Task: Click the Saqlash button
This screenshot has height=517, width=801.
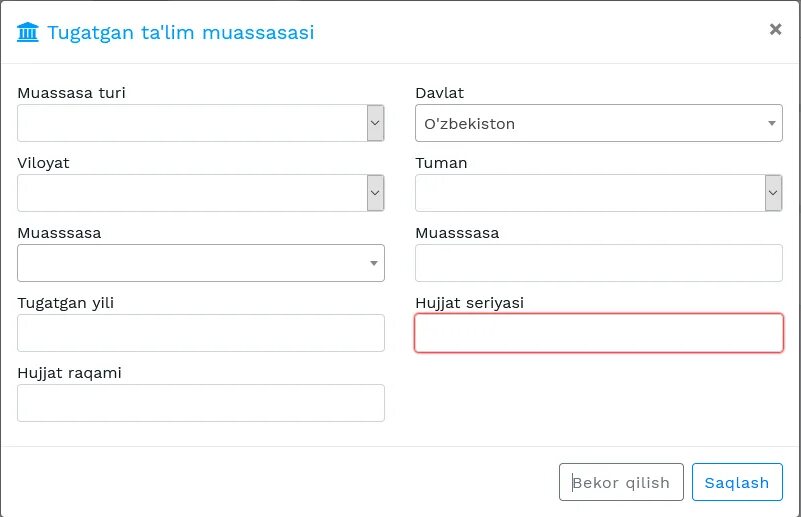Action: tap(736, 482)
